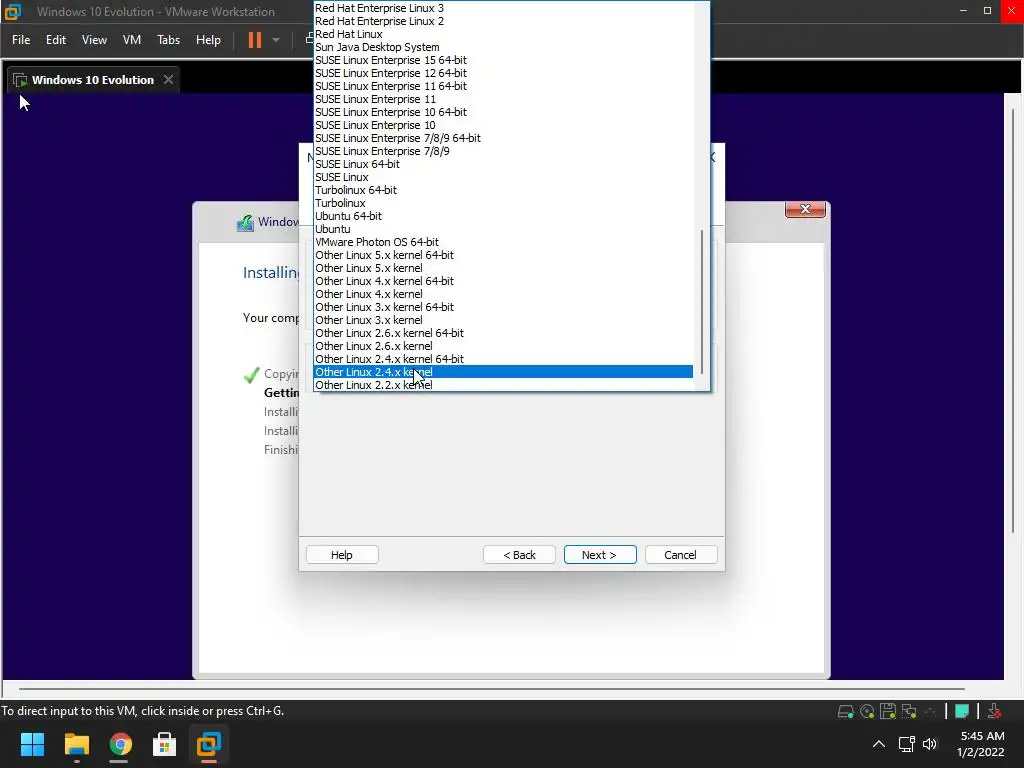Open Google Chrome from taskbar
This screenshot has height=768, width=1024.
pyautogui.click(x=120, y=744)
